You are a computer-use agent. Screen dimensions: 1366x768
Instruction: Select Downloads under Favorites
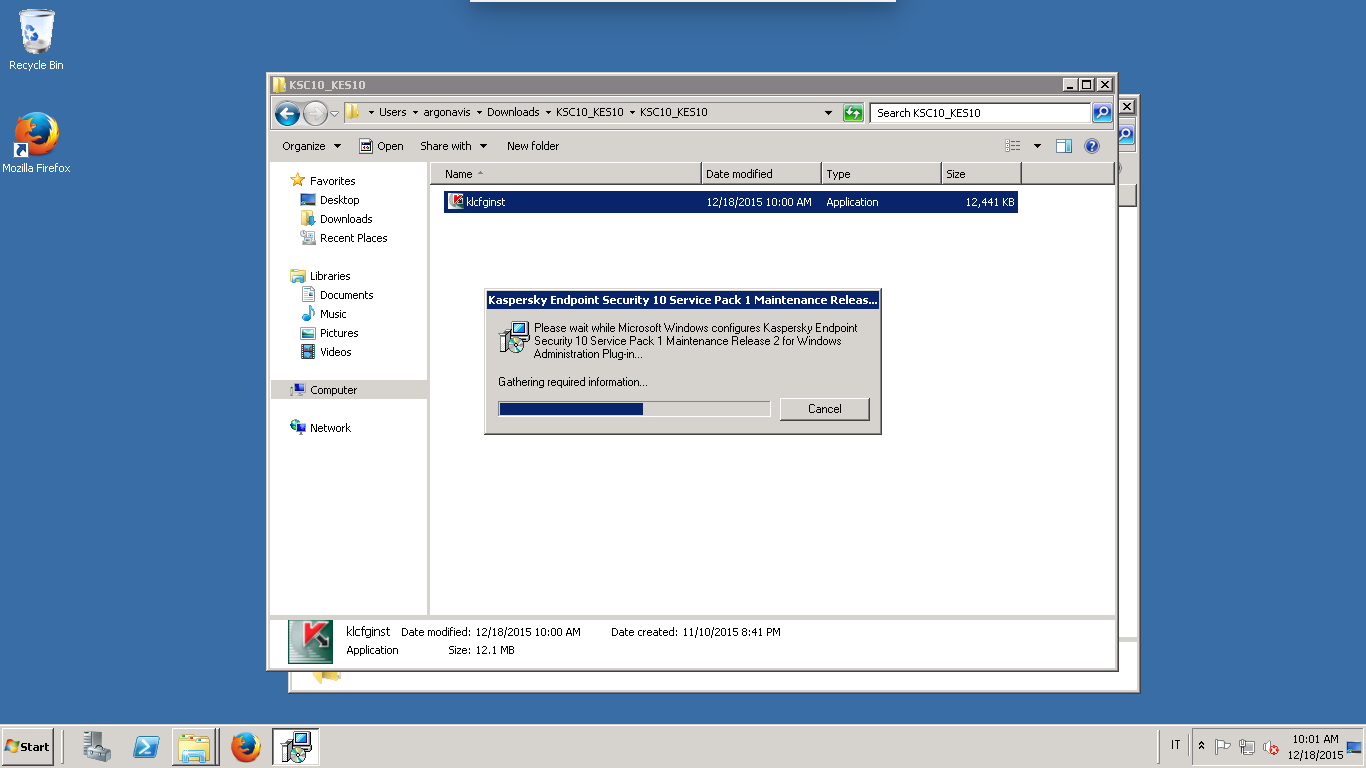coord(346,219)
